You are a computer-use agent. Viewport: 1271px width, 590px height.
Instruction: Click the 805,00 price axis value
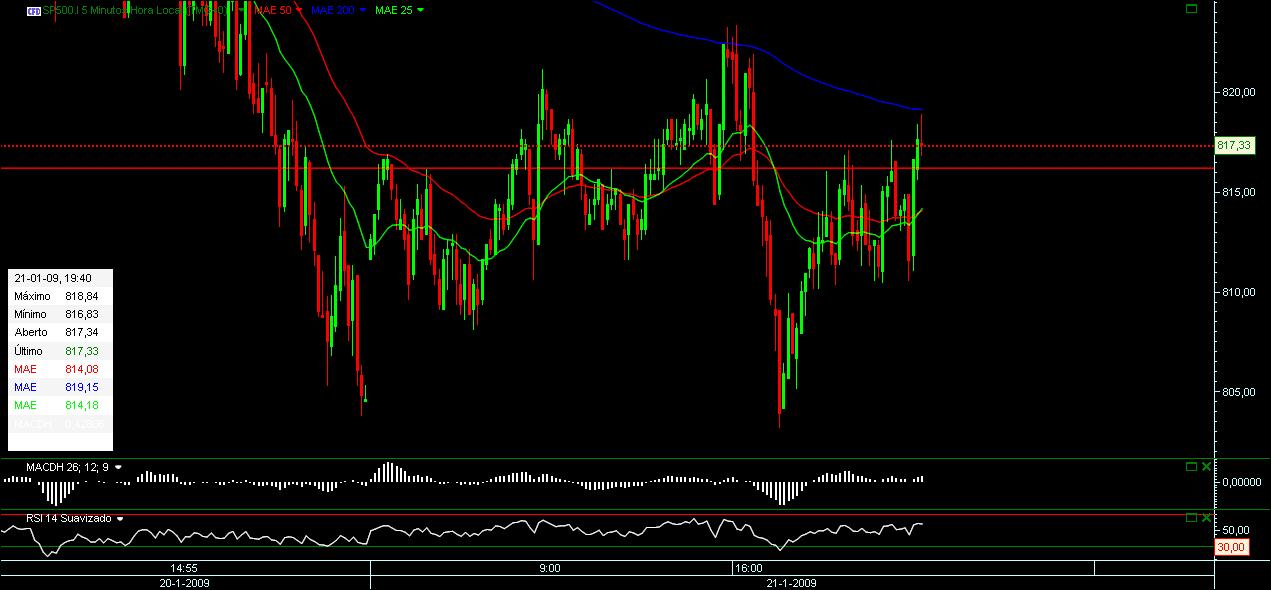click(x=1237, y=392)
